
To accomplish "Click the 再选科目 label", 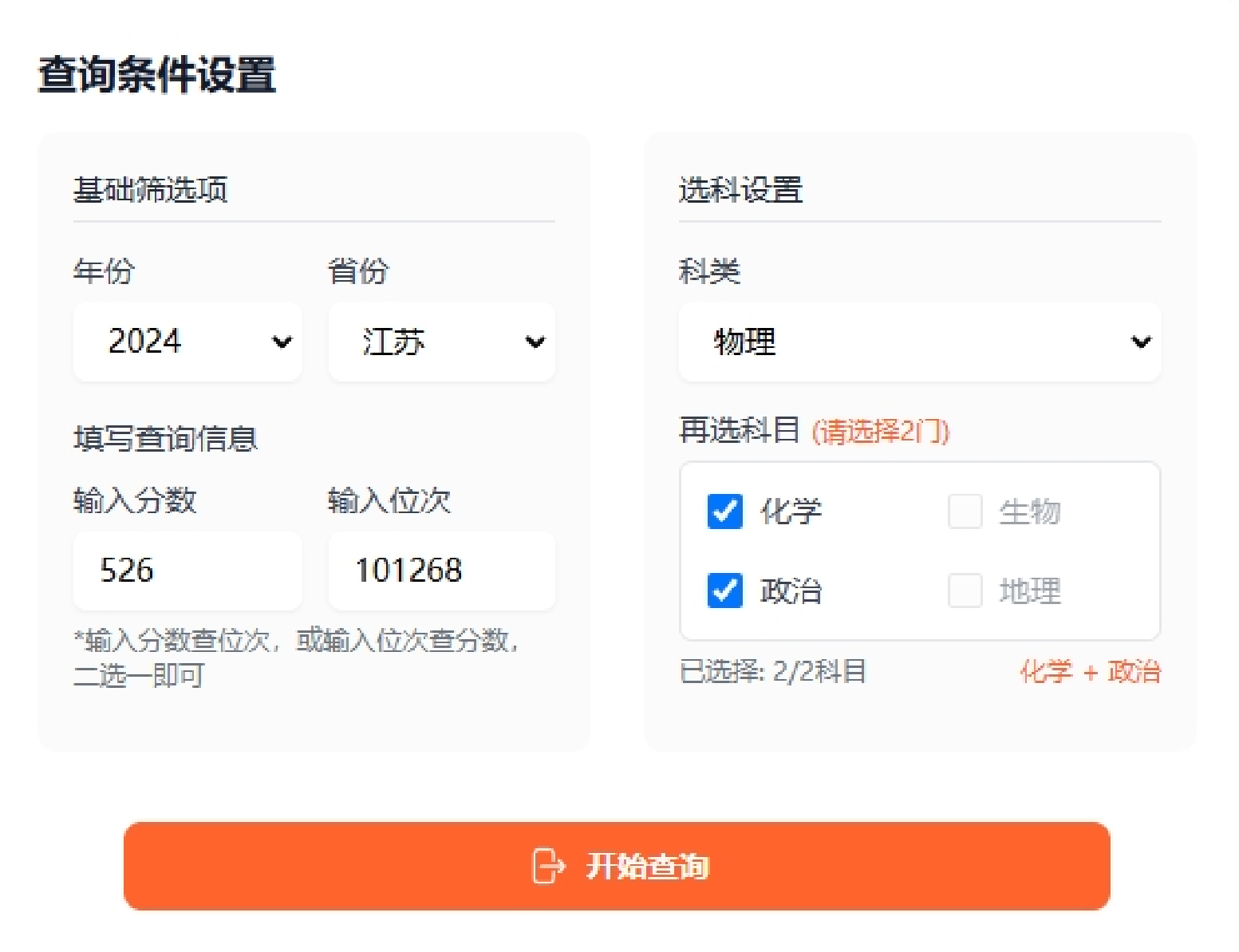I will (739, 430).
